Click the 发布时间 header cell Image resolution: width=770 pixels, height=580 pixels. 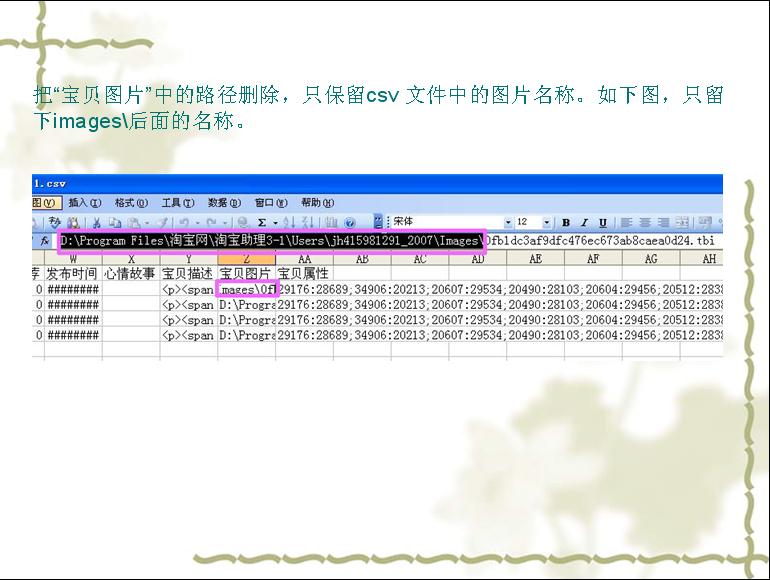(73, 274)
